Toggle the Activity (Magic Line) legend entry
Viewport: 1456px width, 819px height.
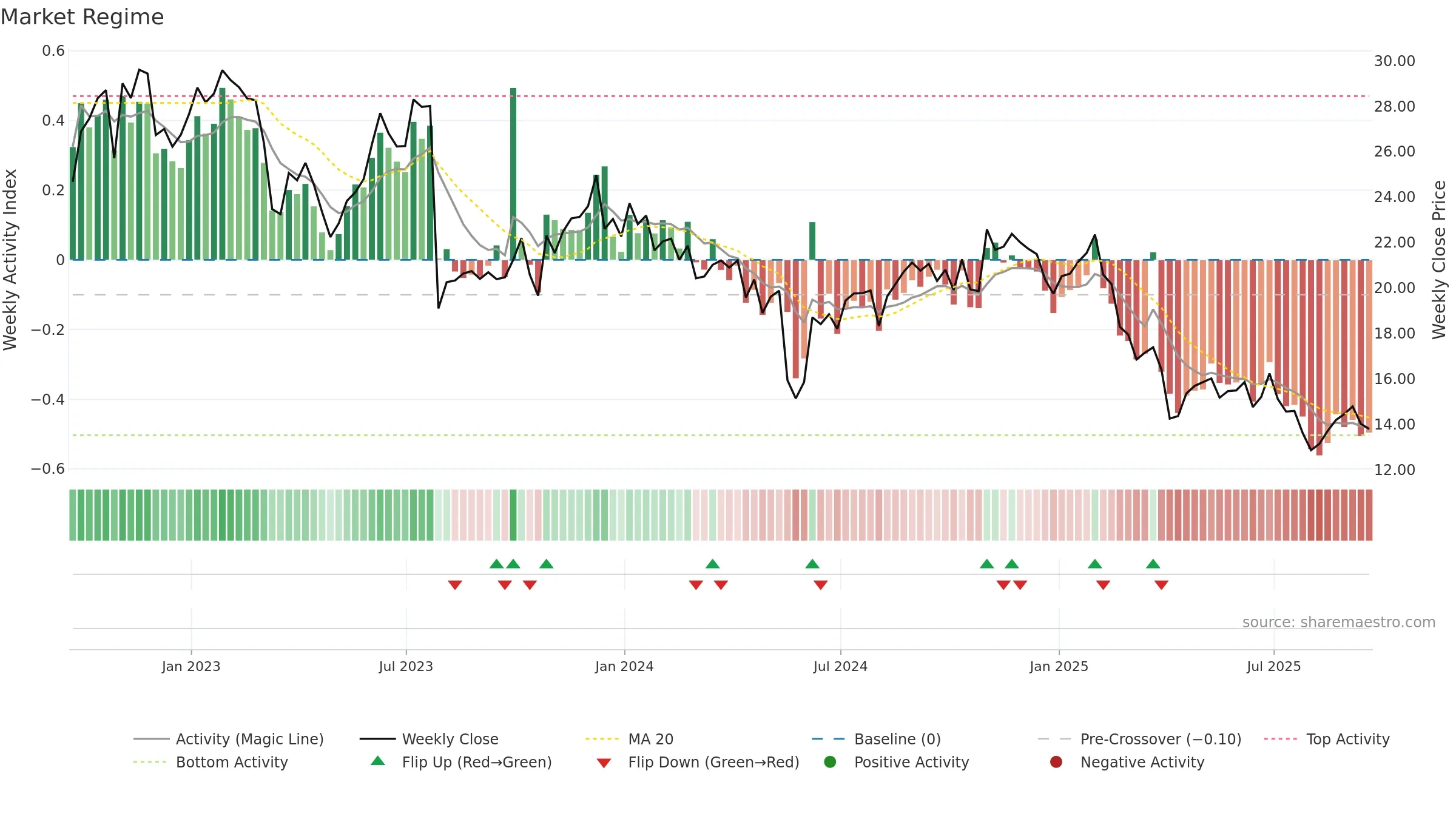[x=229, y=739]
